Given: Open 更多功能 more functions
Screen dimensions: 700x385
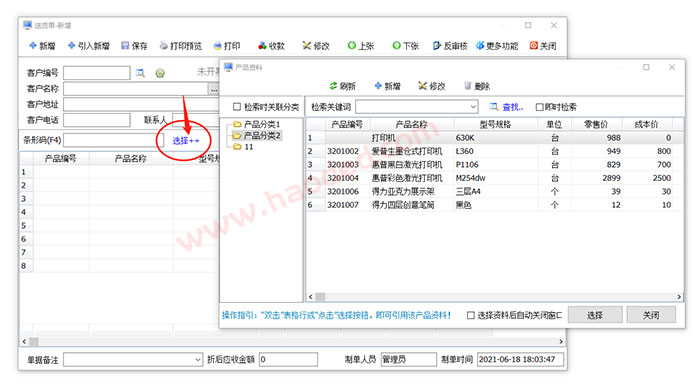Looking at the screenshot, I should coord(497,46).
